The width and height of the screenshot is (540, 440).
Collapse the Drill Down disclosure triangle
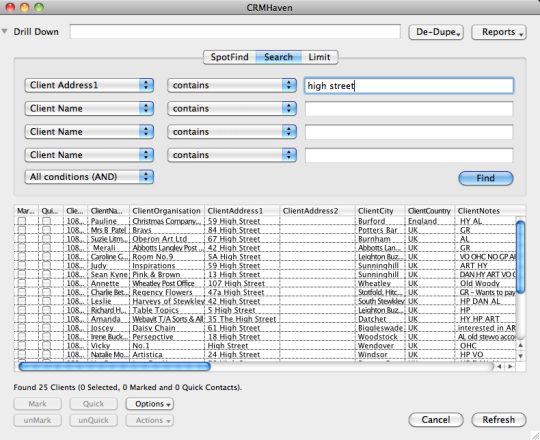coord(4,31)
